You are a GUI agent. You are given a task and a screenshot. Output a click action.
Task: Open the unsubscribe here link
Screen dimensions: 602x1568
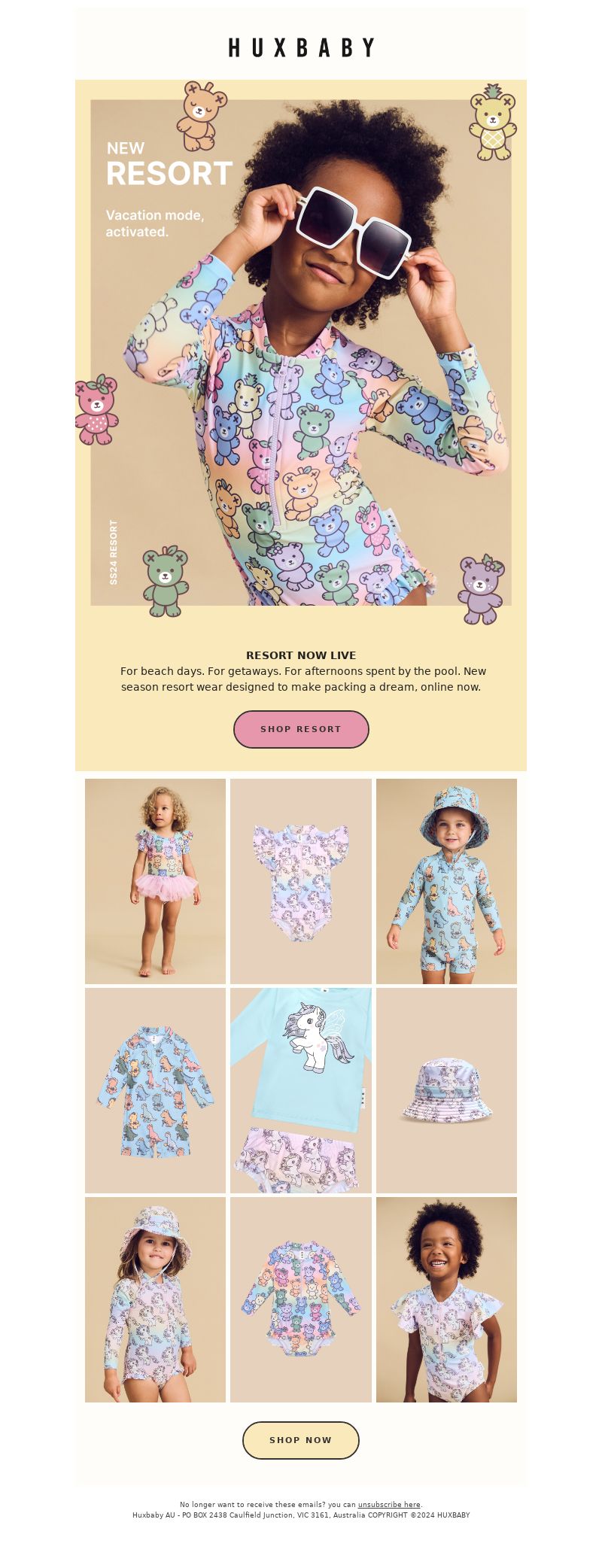tap(389, 1505)
